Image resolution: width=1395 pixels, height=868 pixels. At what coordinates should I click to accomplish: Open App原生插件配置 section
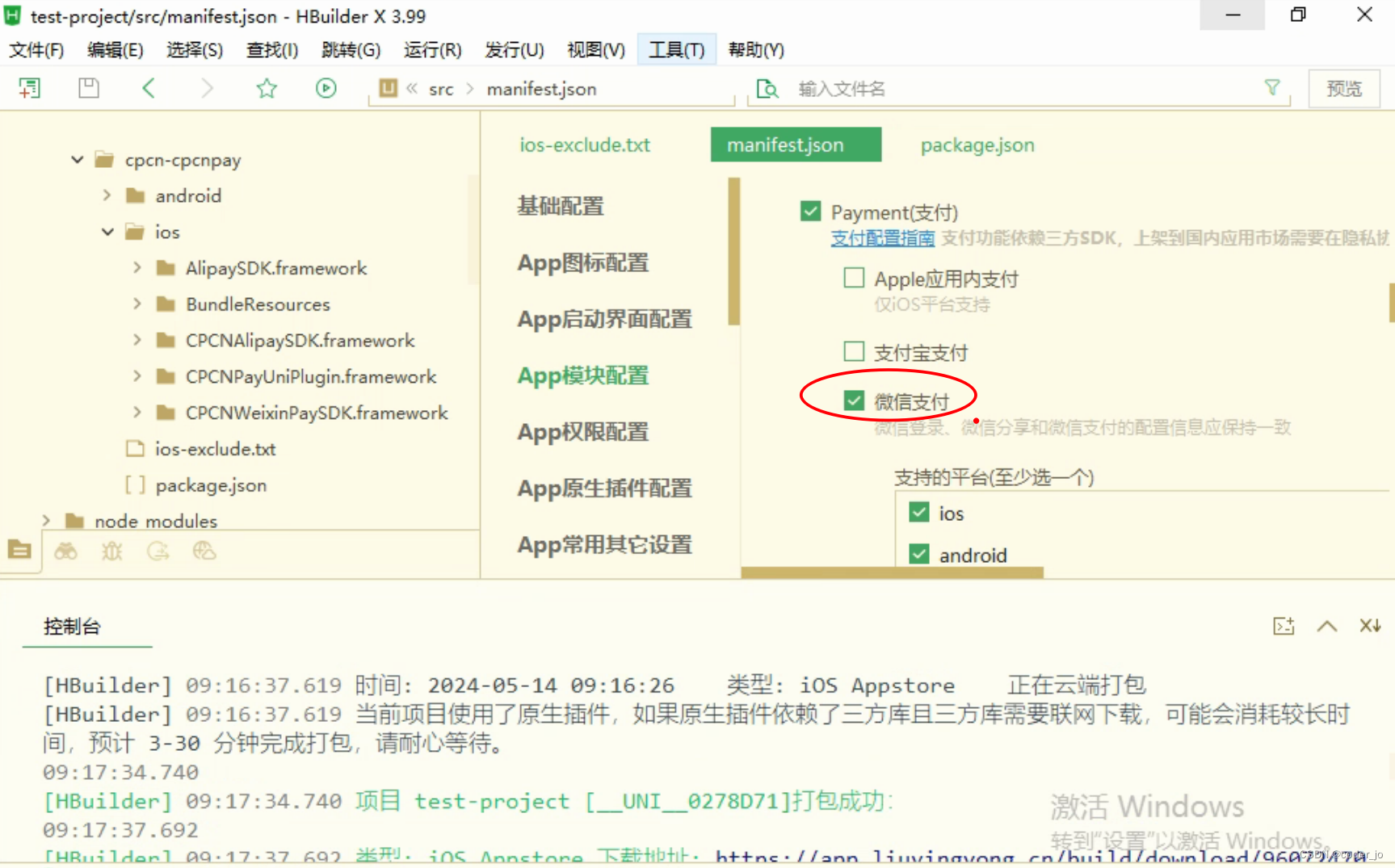[605, 489]
